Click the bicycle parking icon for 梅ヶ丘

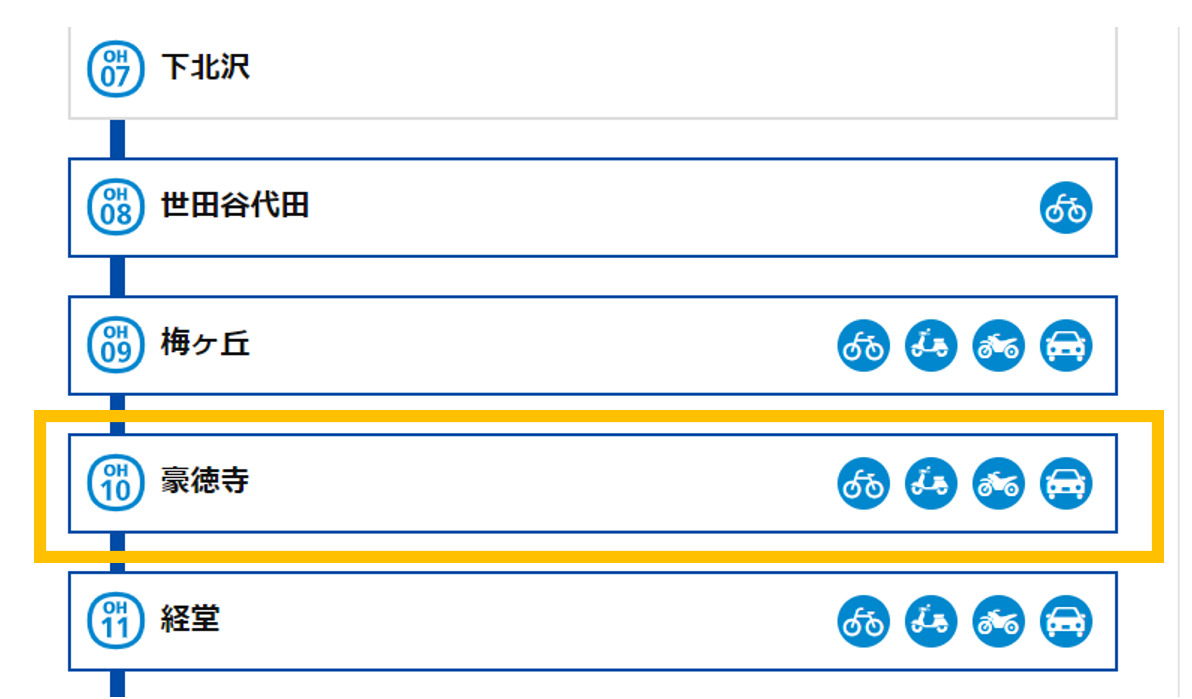click(x=864, y=345)
